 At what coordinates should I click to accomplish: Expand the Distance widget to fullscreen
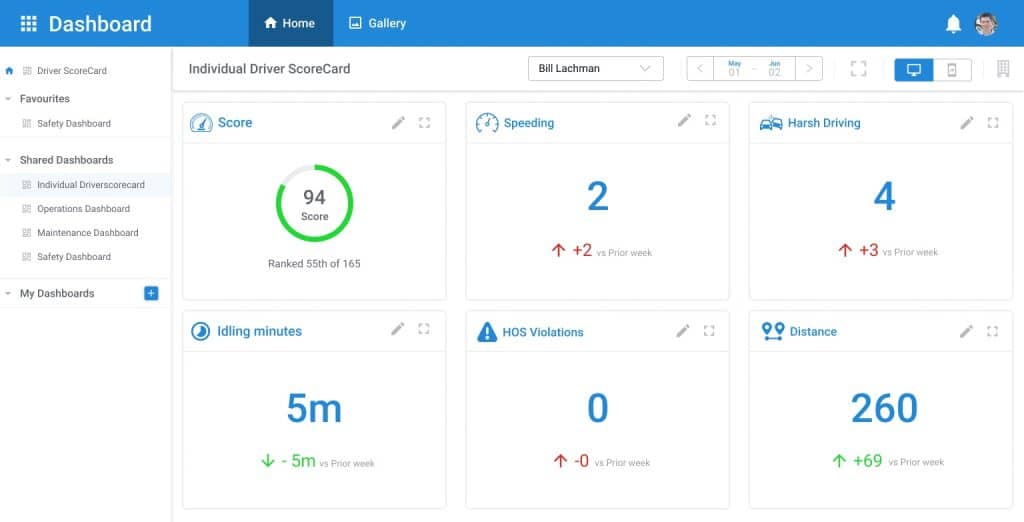993,331
